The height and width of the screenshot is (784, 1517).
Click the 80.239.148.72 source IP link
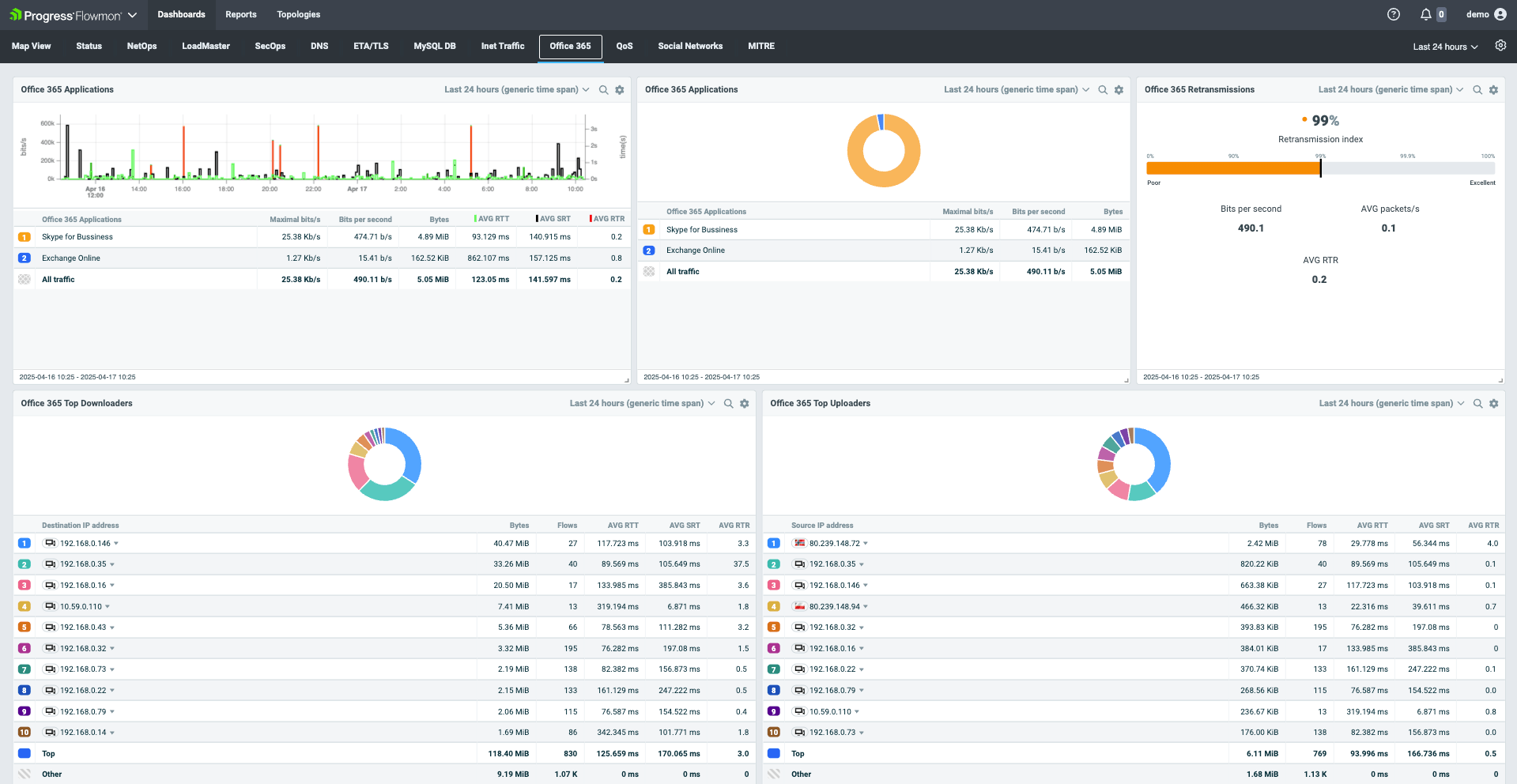(834, 544)
